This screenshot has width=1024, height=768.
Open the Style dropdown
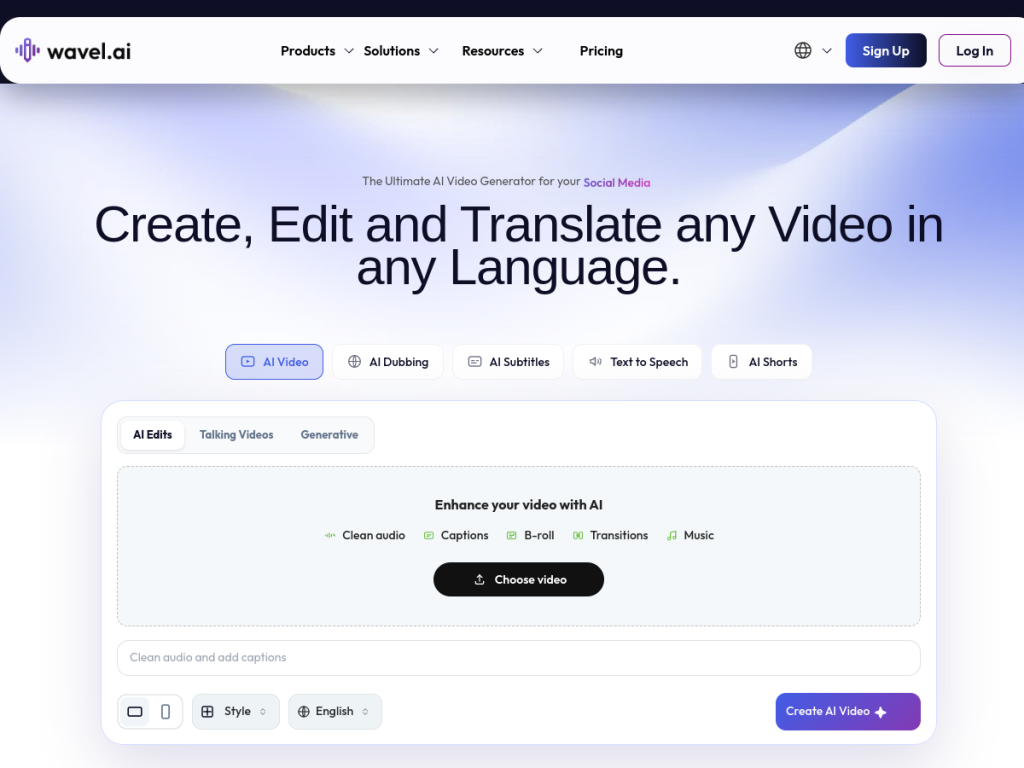coord(236,711)
